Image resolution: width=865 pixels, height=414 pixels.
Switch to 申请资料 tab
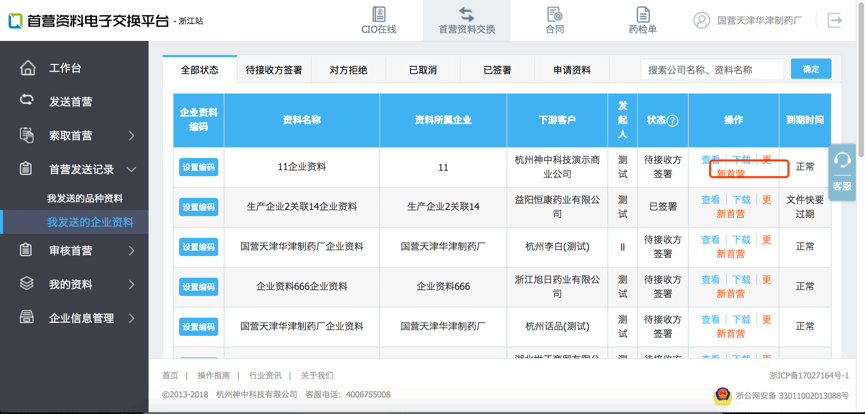coord(572,70)
